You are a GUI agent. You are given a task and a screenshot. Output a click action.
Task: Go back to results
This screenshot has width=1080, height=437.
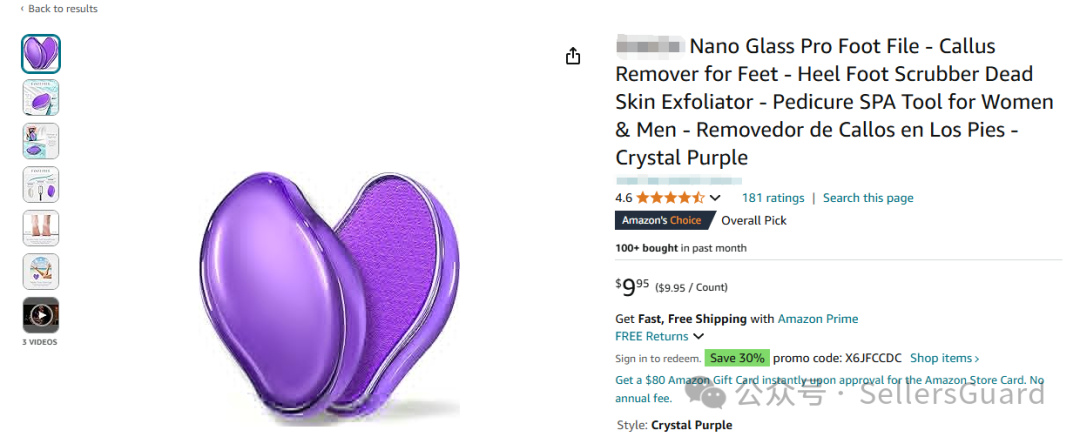[59, 9]
